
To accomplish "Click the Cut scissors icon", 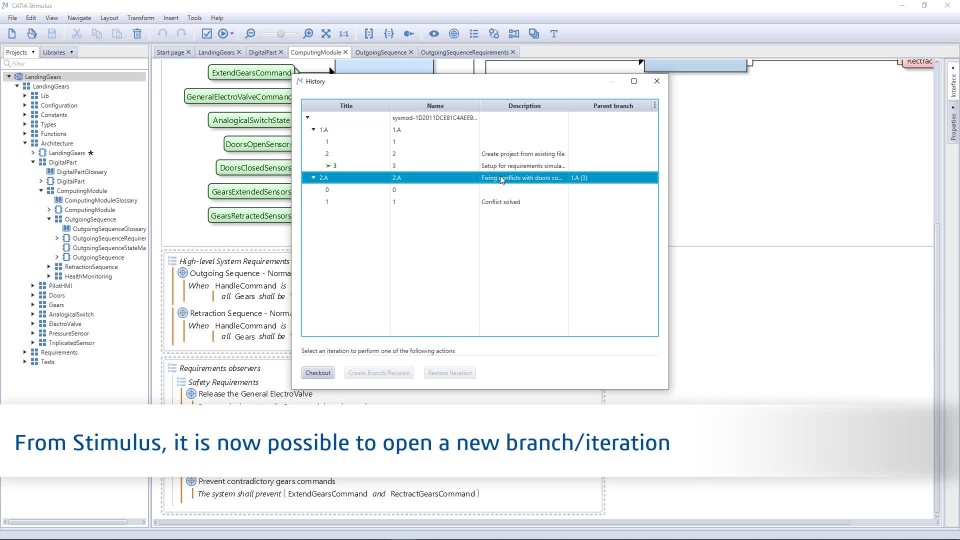I will (x=77, y=34).
